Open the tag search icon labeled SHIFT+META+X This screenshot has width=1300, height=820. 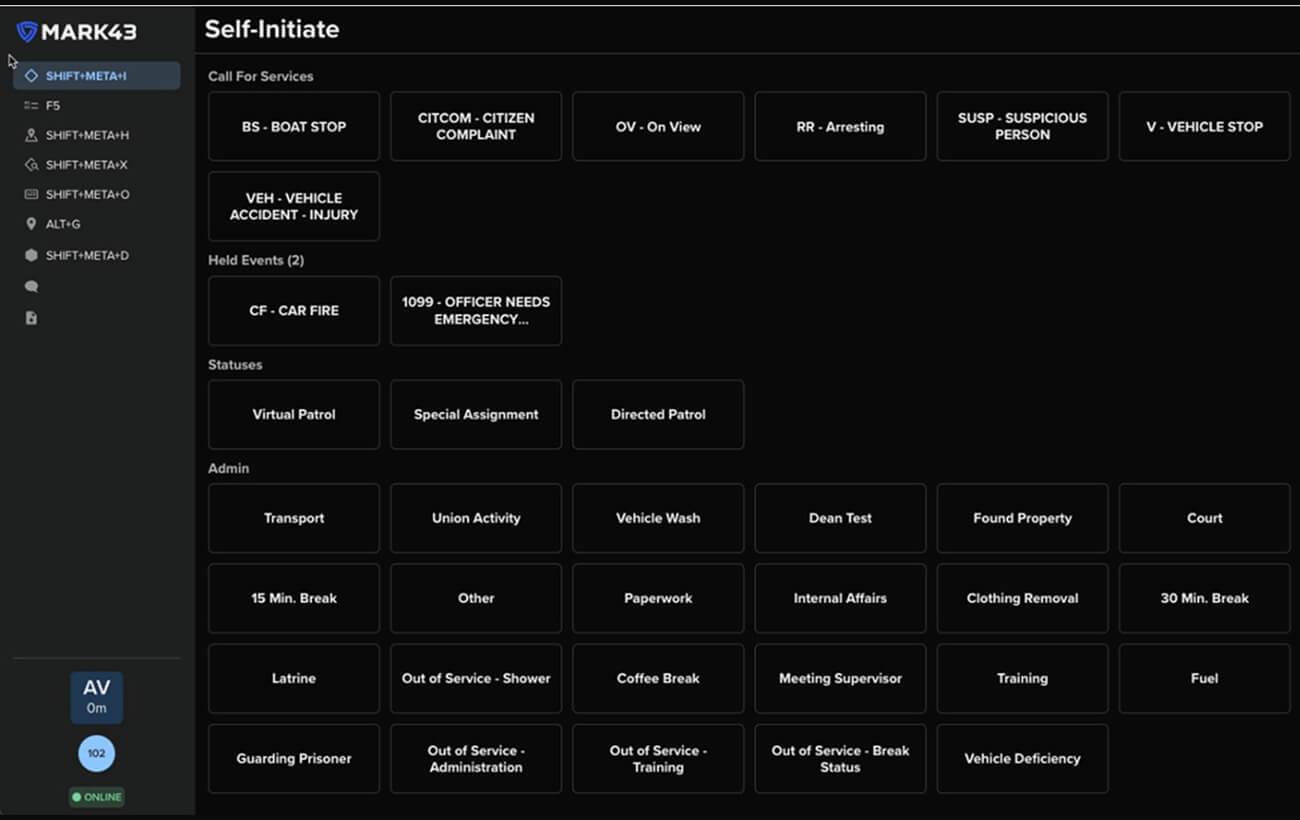(31, 165)
